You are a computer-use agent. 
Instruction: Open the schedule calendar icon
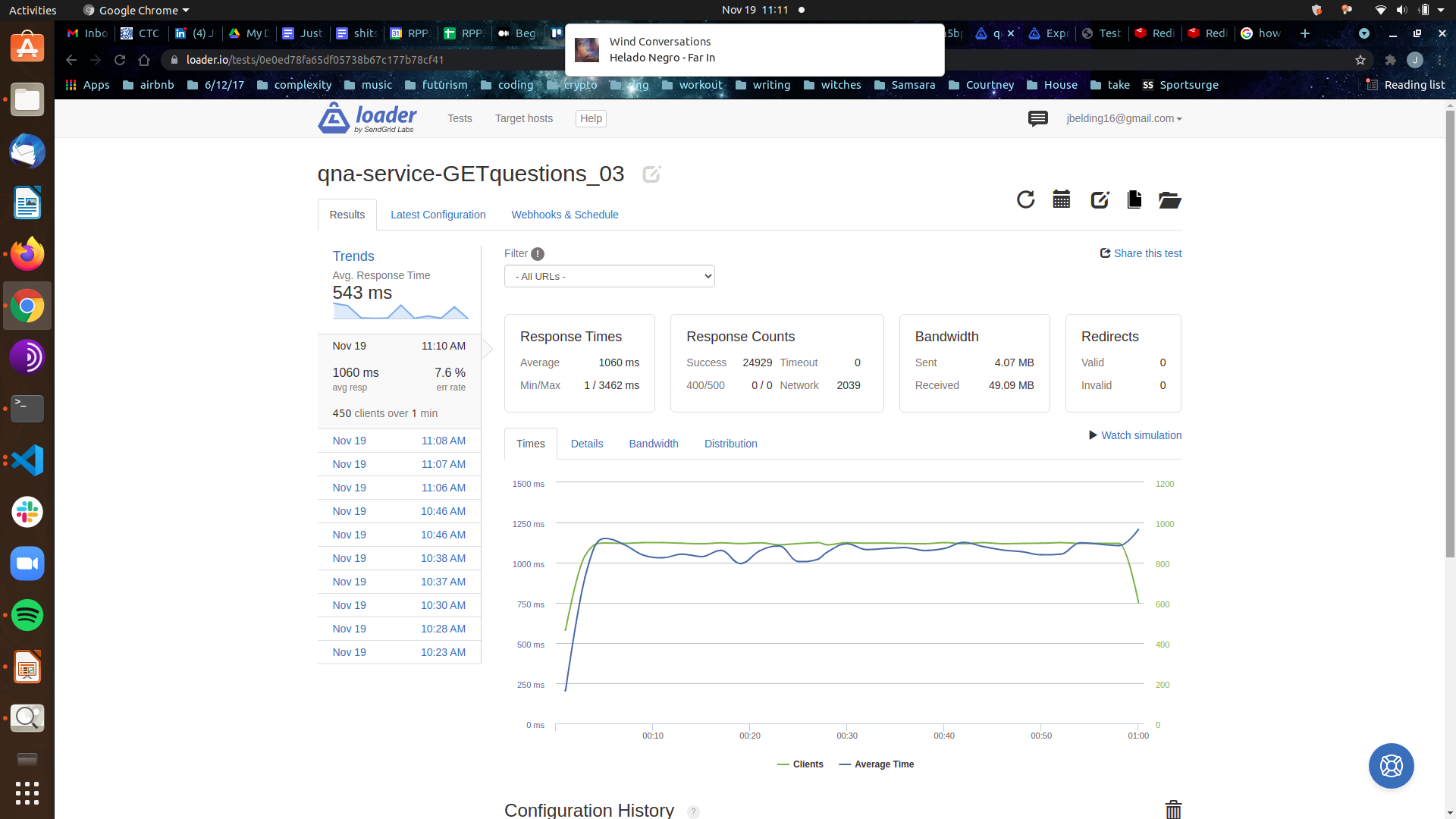click(1062, 199)
